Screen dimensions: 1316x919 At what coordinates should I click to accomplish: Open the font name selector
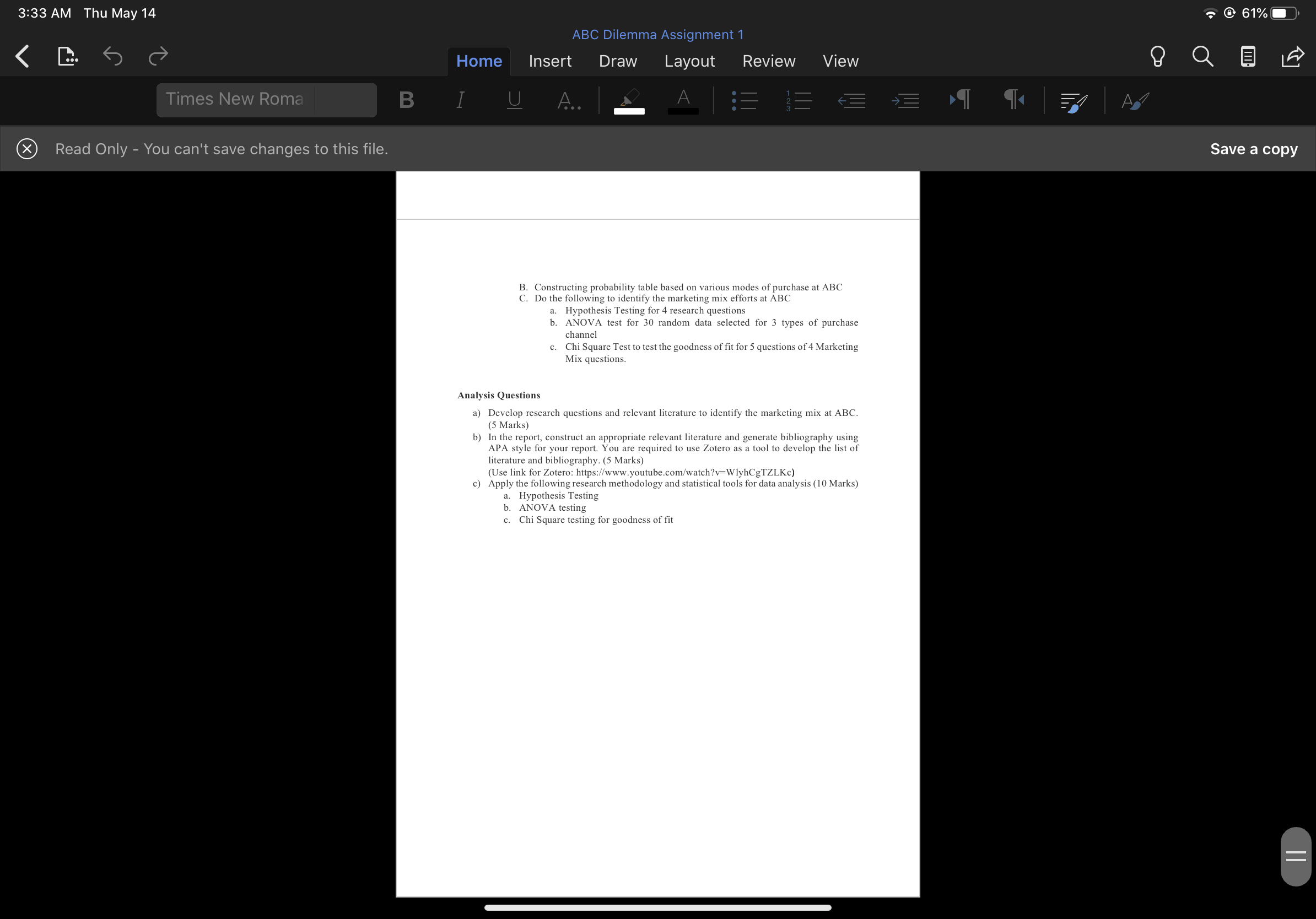click(266, 99)
